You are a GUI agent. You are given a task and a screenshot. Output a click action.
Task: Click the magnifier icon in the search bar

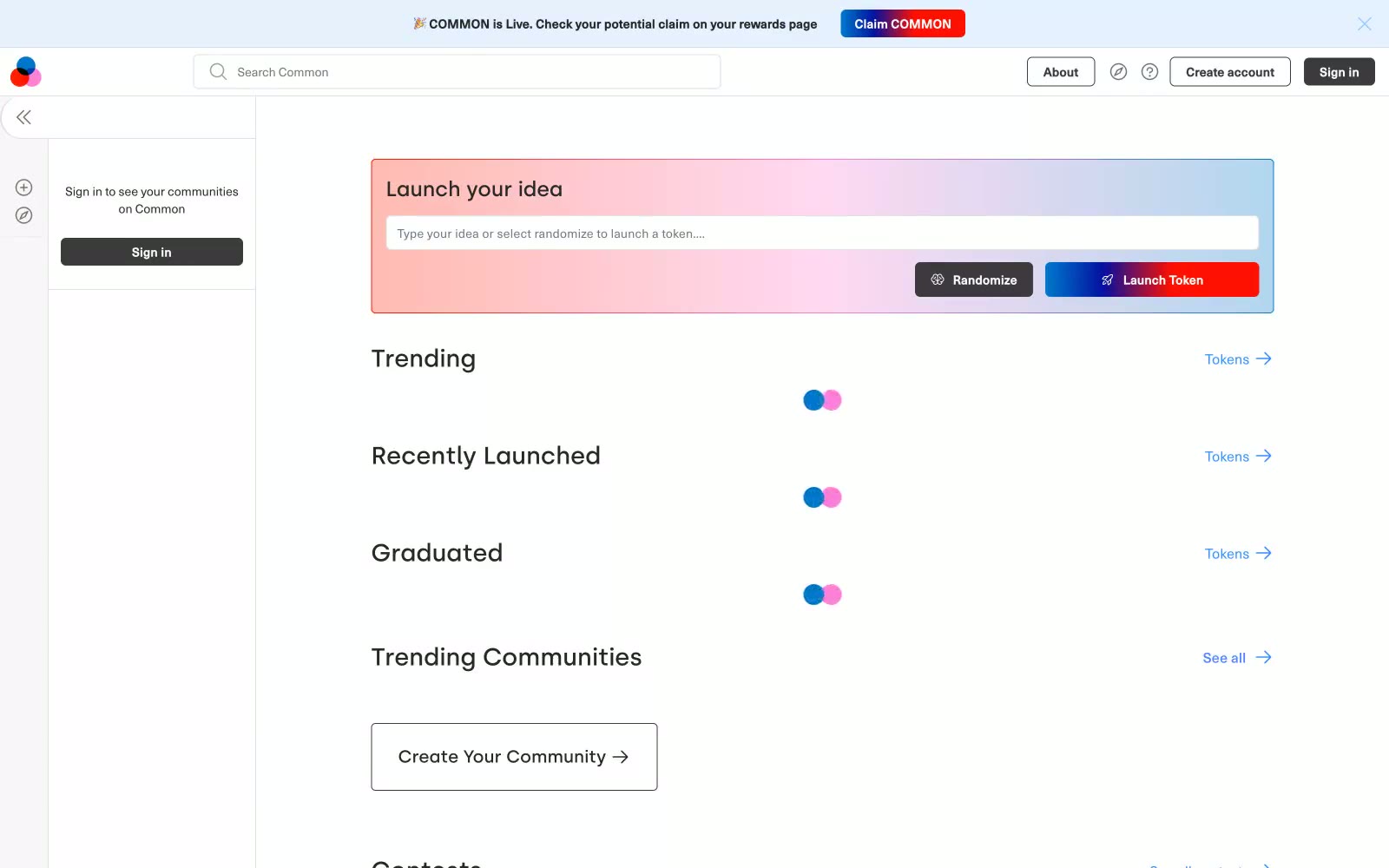(x=218, y=72)
